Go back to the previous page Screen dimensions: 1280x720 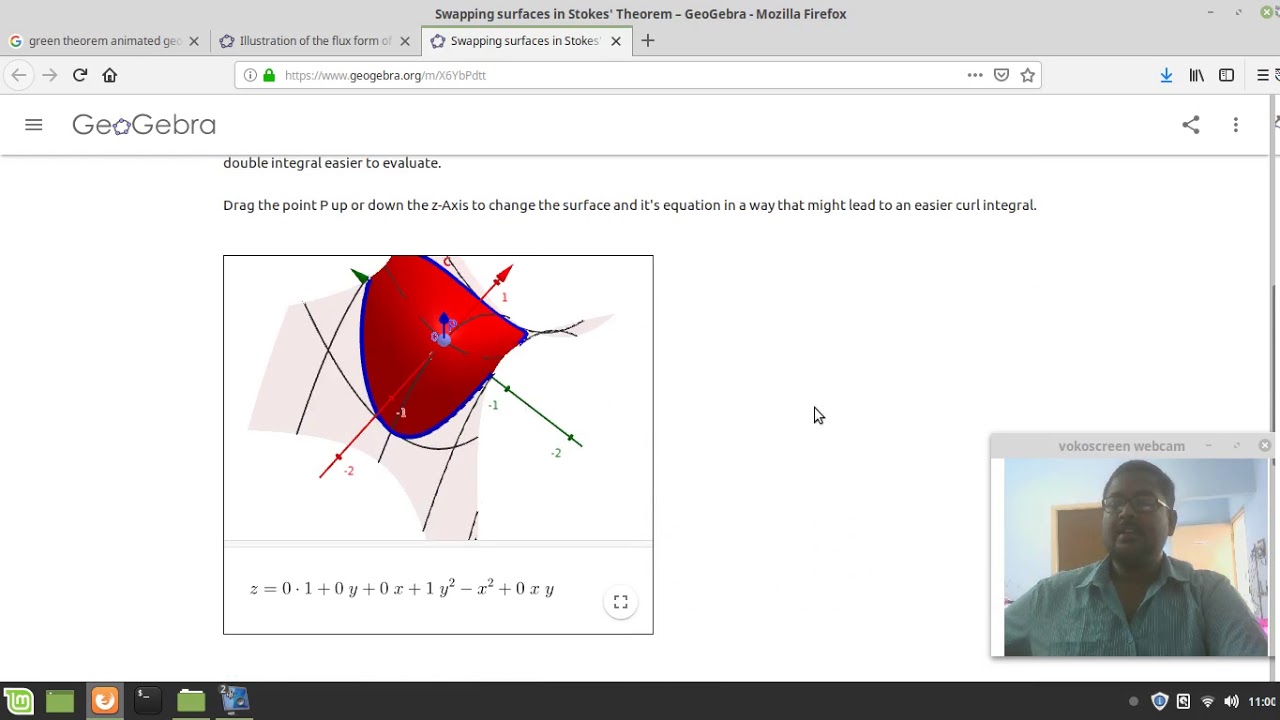coord(19,75)
